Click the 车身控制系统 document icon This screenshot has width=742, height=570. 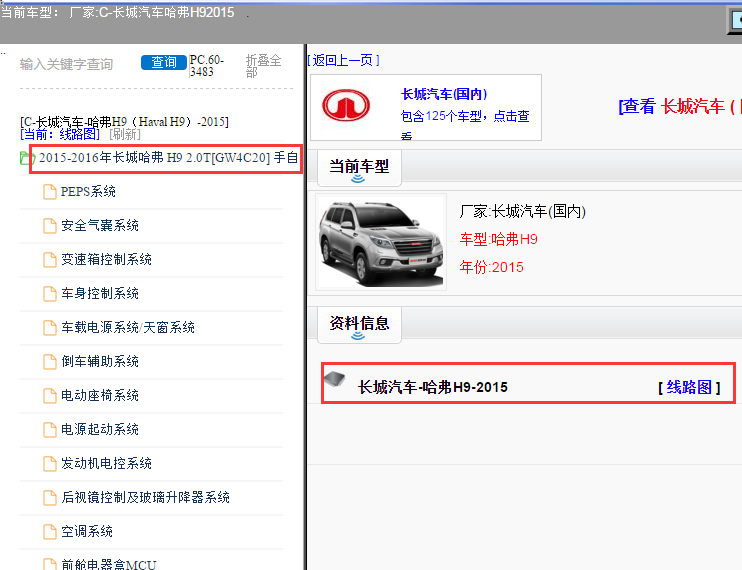[x=50, y=294]
